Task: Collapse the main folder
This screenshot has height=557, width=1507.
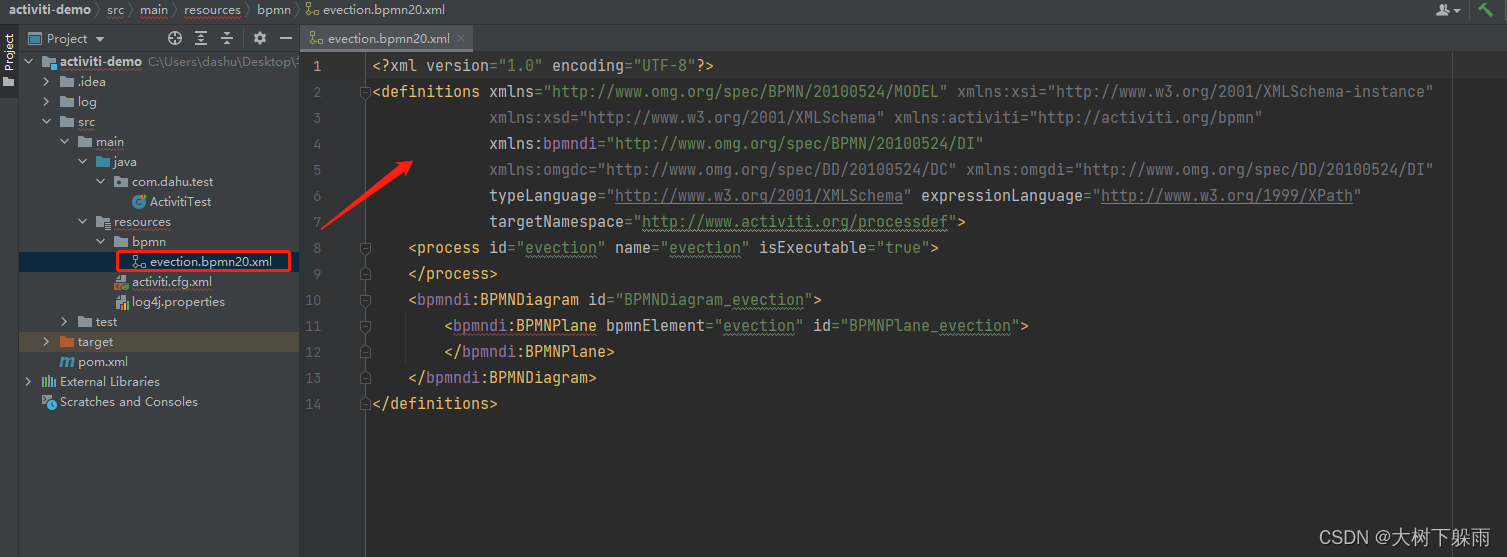Action: point(65,142)
